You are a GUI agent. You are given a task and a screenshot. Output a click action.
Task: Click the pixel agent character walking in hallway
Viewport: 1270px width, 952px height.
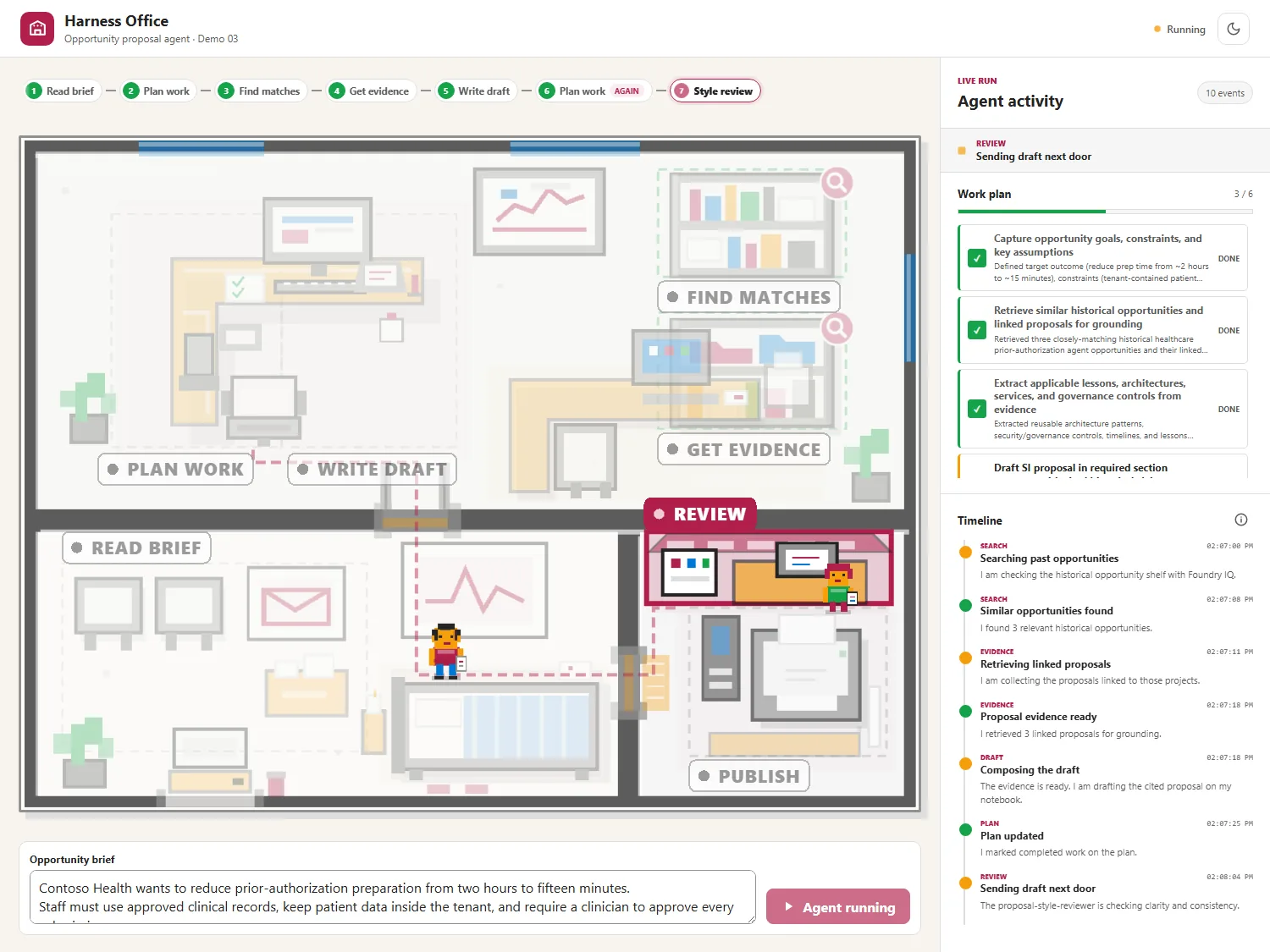click(x=446, y=652)
